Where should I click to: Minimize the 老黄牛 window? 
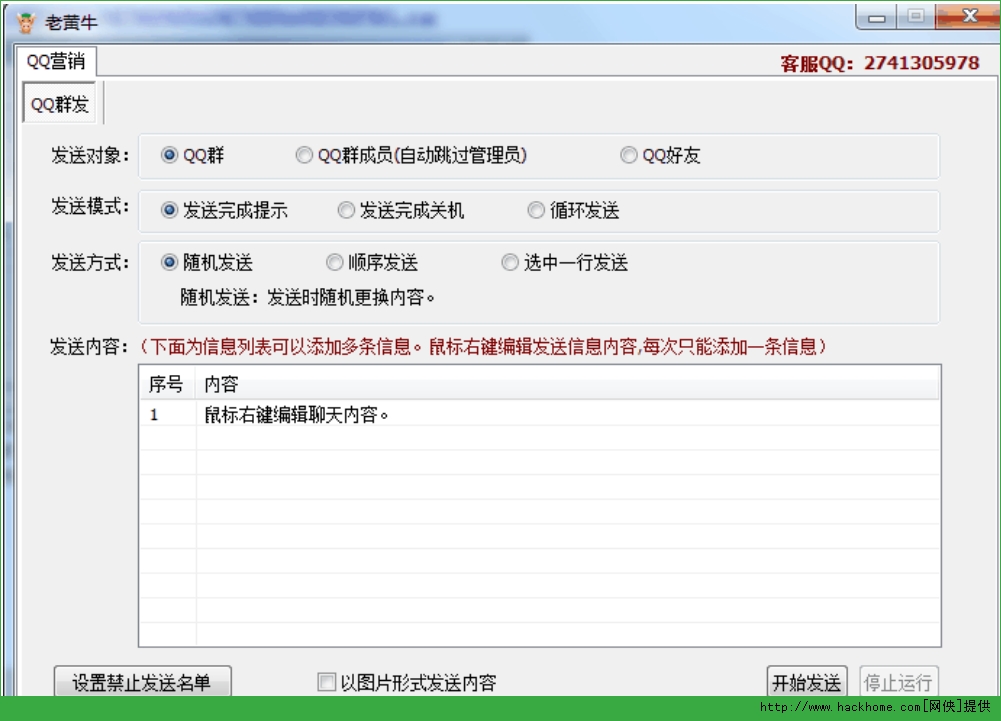[877, 18]
